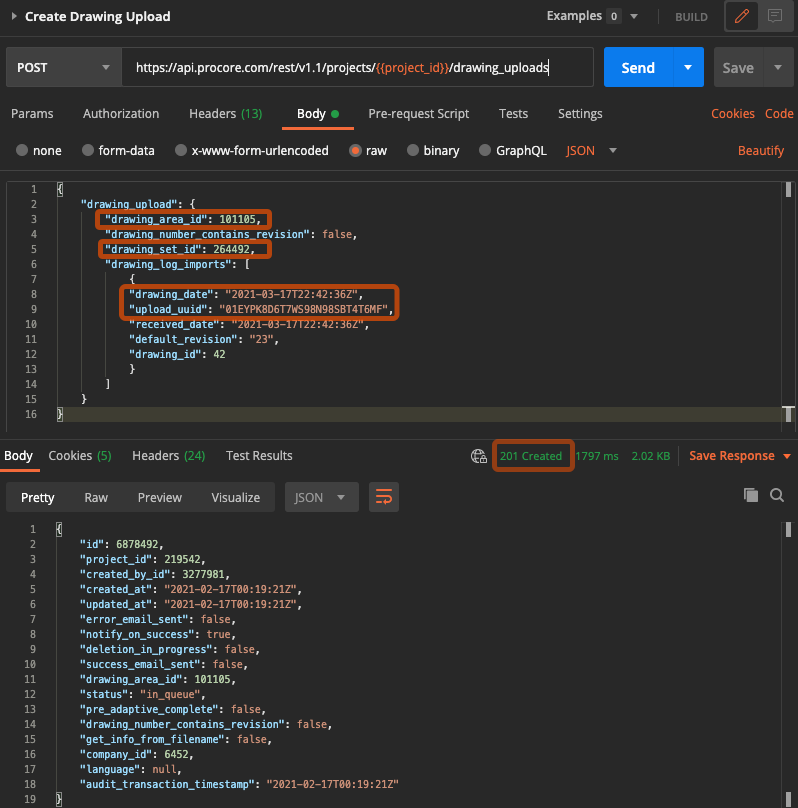This screenshot has width=798, height=808.
Task: Open the response JSON format dropdown
Action: [x=321, y=497]
